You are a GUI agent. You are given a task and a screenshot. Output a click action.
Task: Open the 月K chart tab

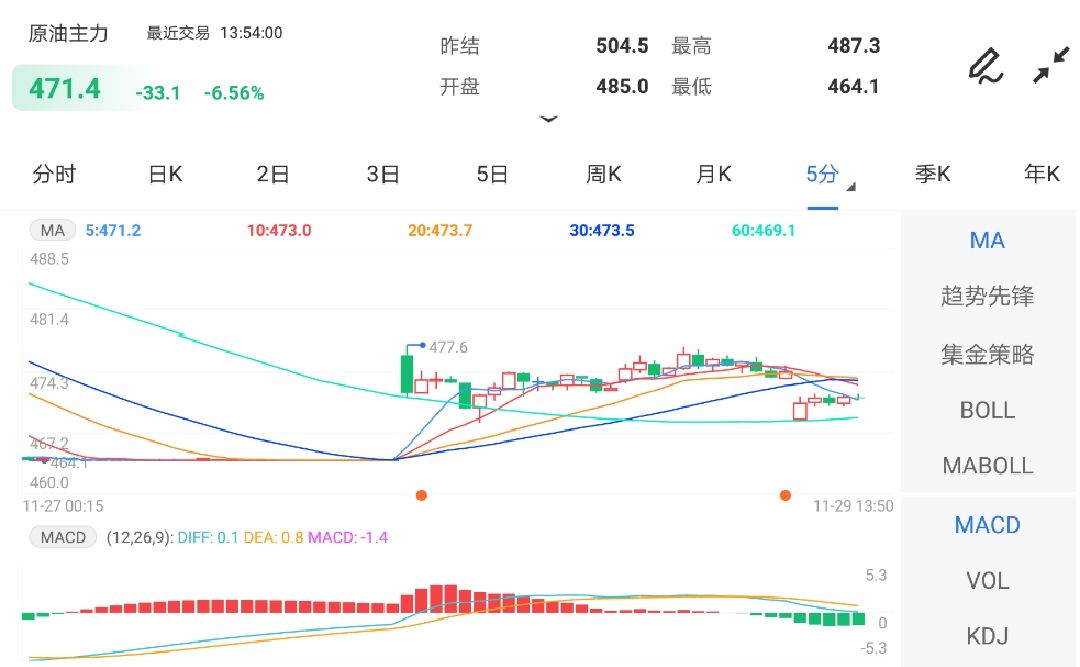713,175
